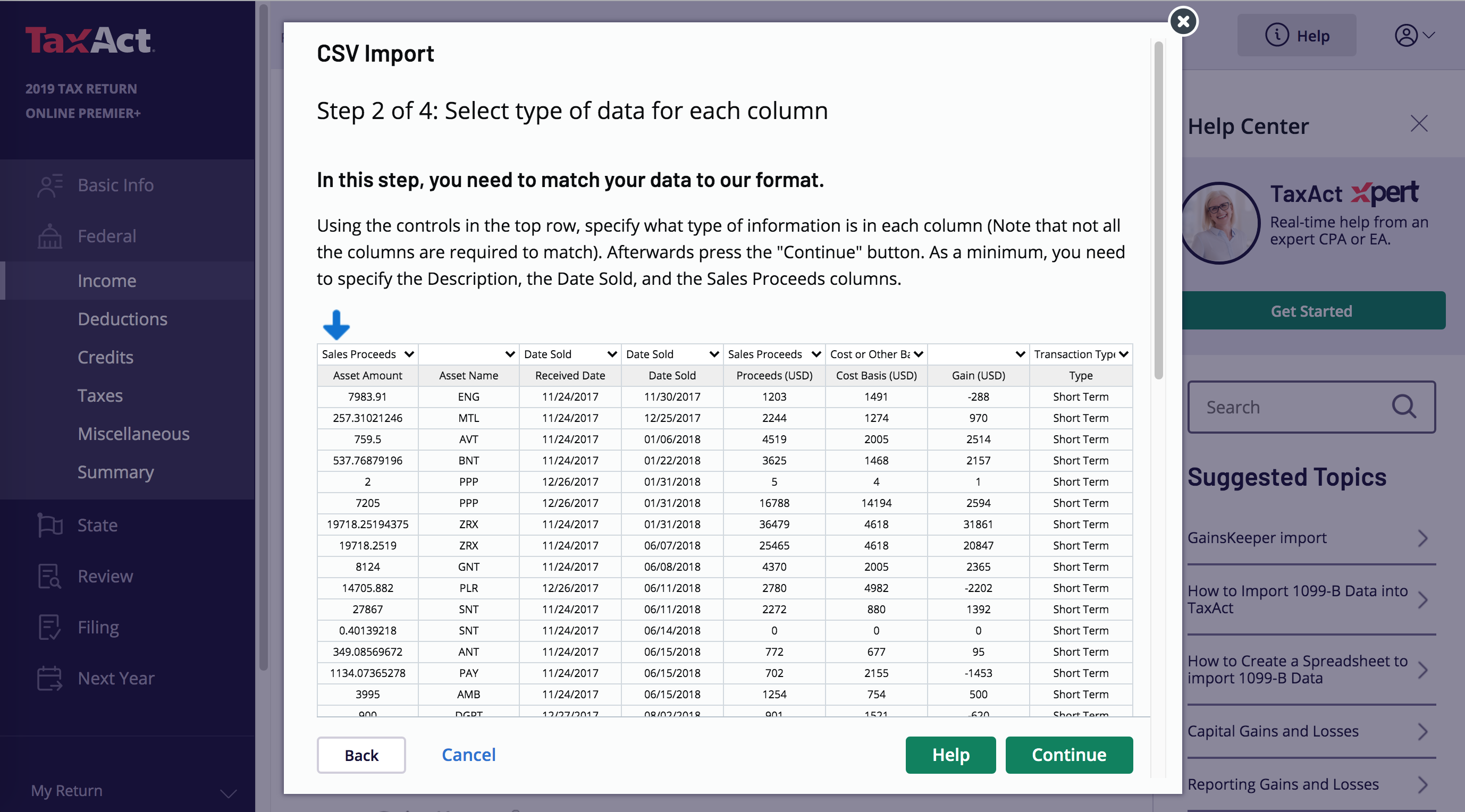This screenshot has height=812, width=1465.
Task: Click the dialog's vertical scrollbar
Action: [x=1158, y=210]
